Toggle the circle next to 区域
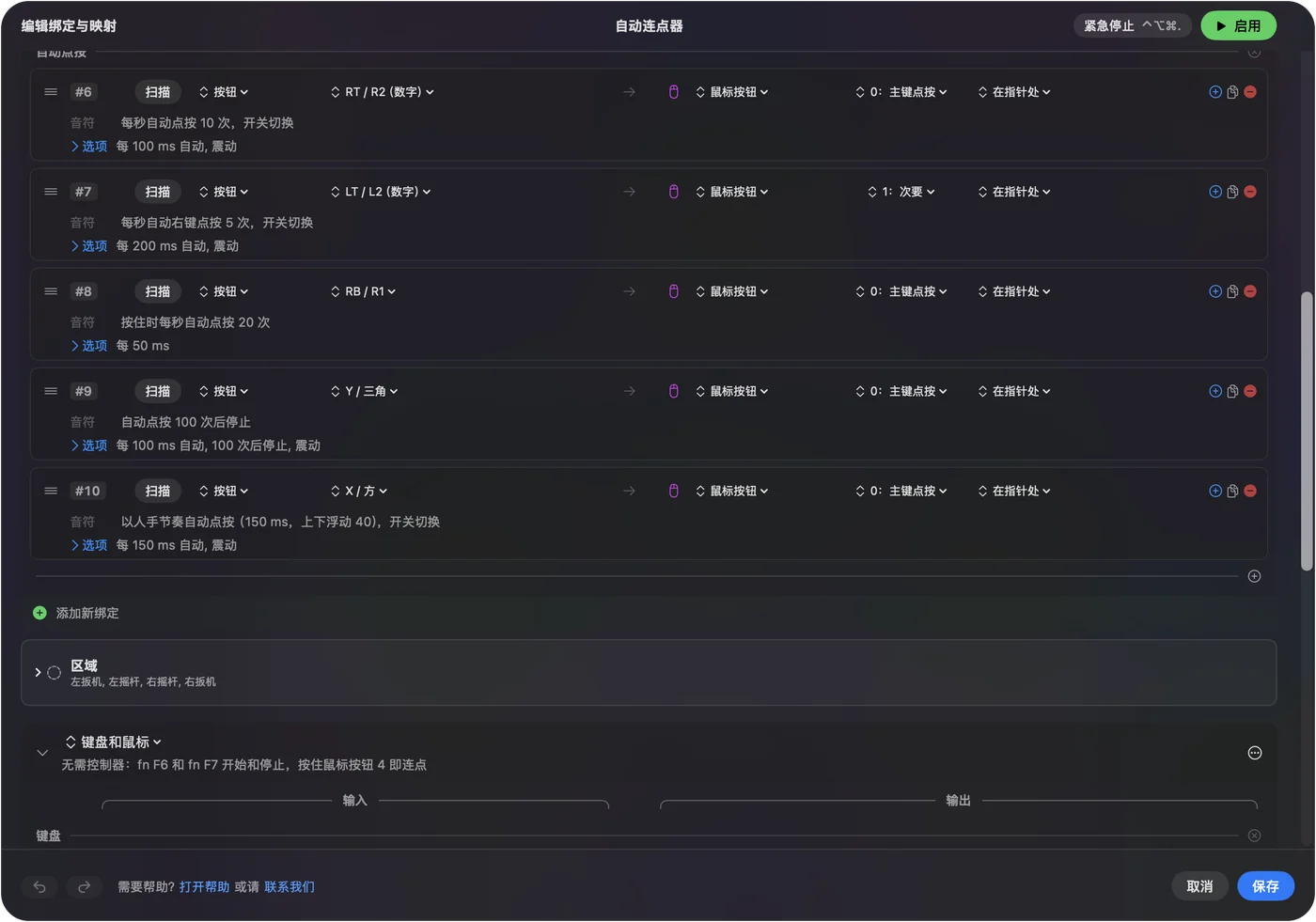Screen dimensions: 1316x922 pos(54,673)
